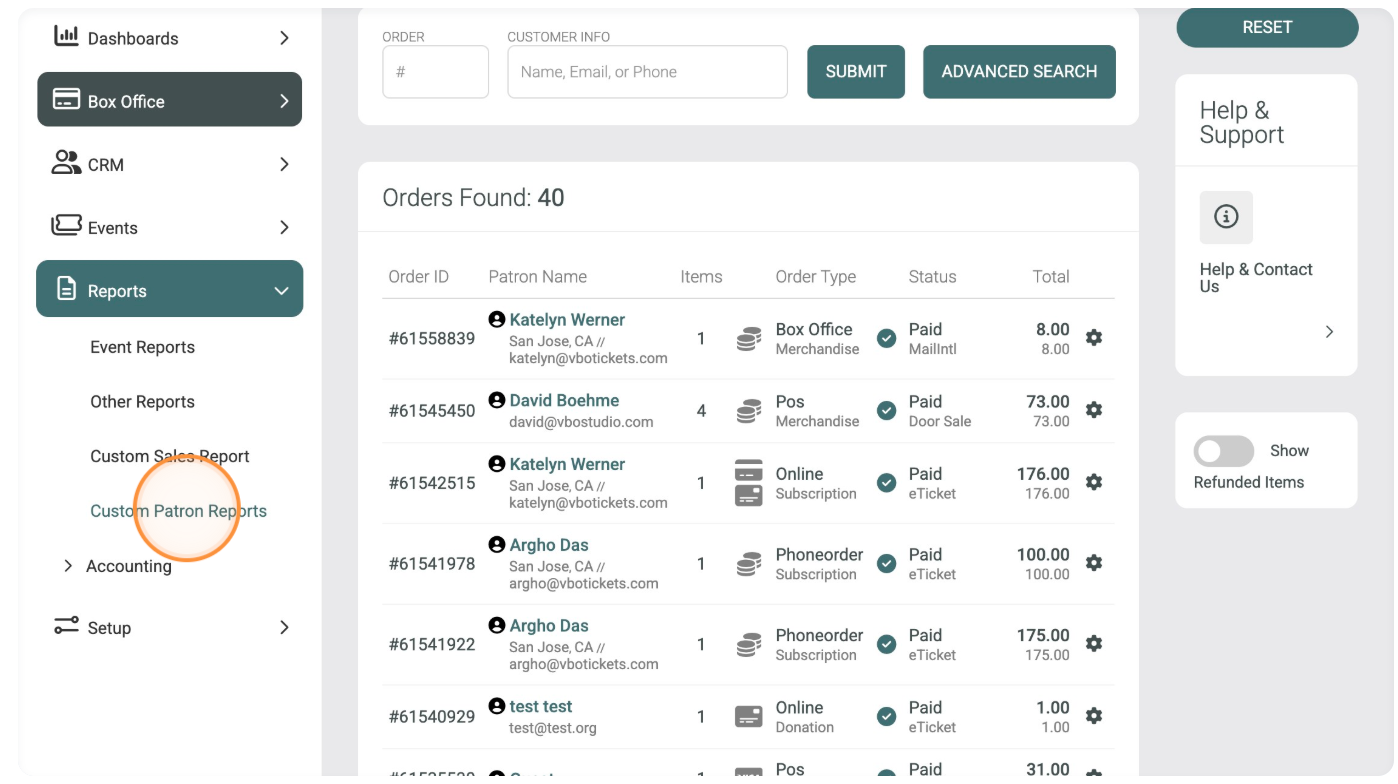Expand the Events menu chevron
The image size is (1398, 784).
284,227
